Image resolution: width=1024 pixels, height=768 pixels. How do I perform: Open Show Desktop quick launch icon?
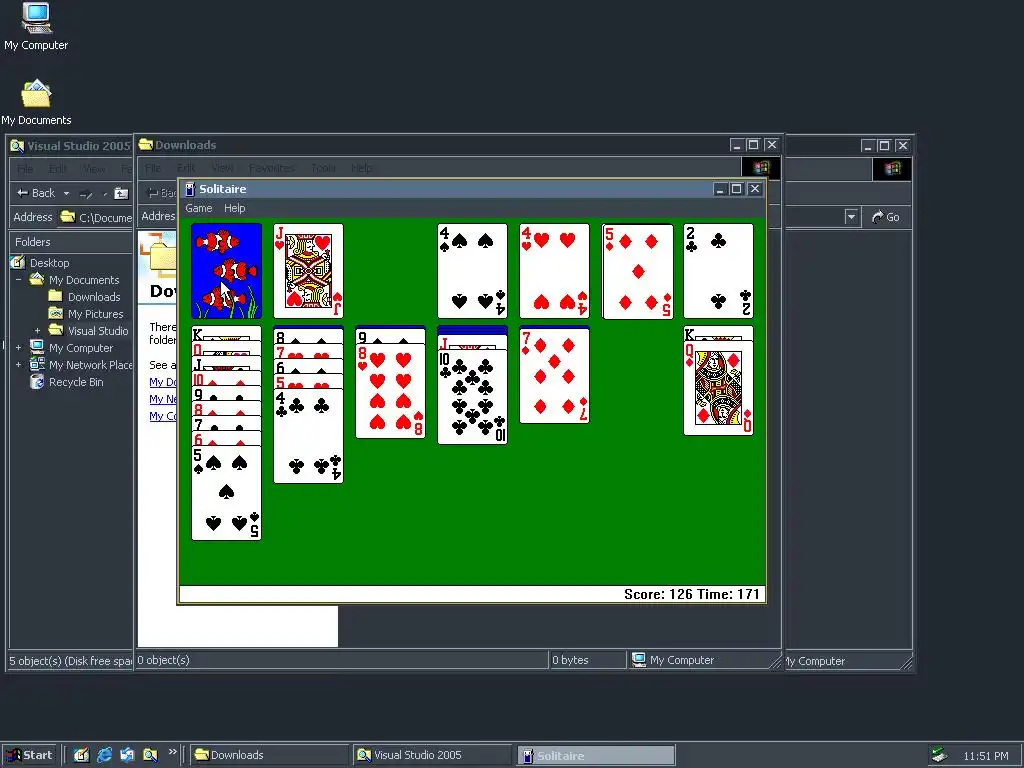tap(82, 755)
